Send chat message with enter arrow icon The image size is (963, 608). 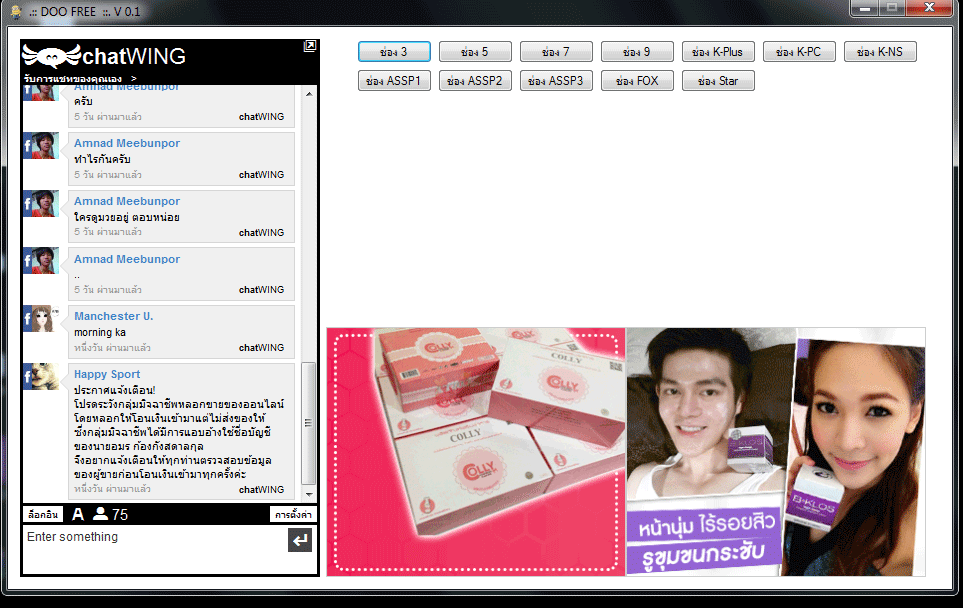[300, 540]
